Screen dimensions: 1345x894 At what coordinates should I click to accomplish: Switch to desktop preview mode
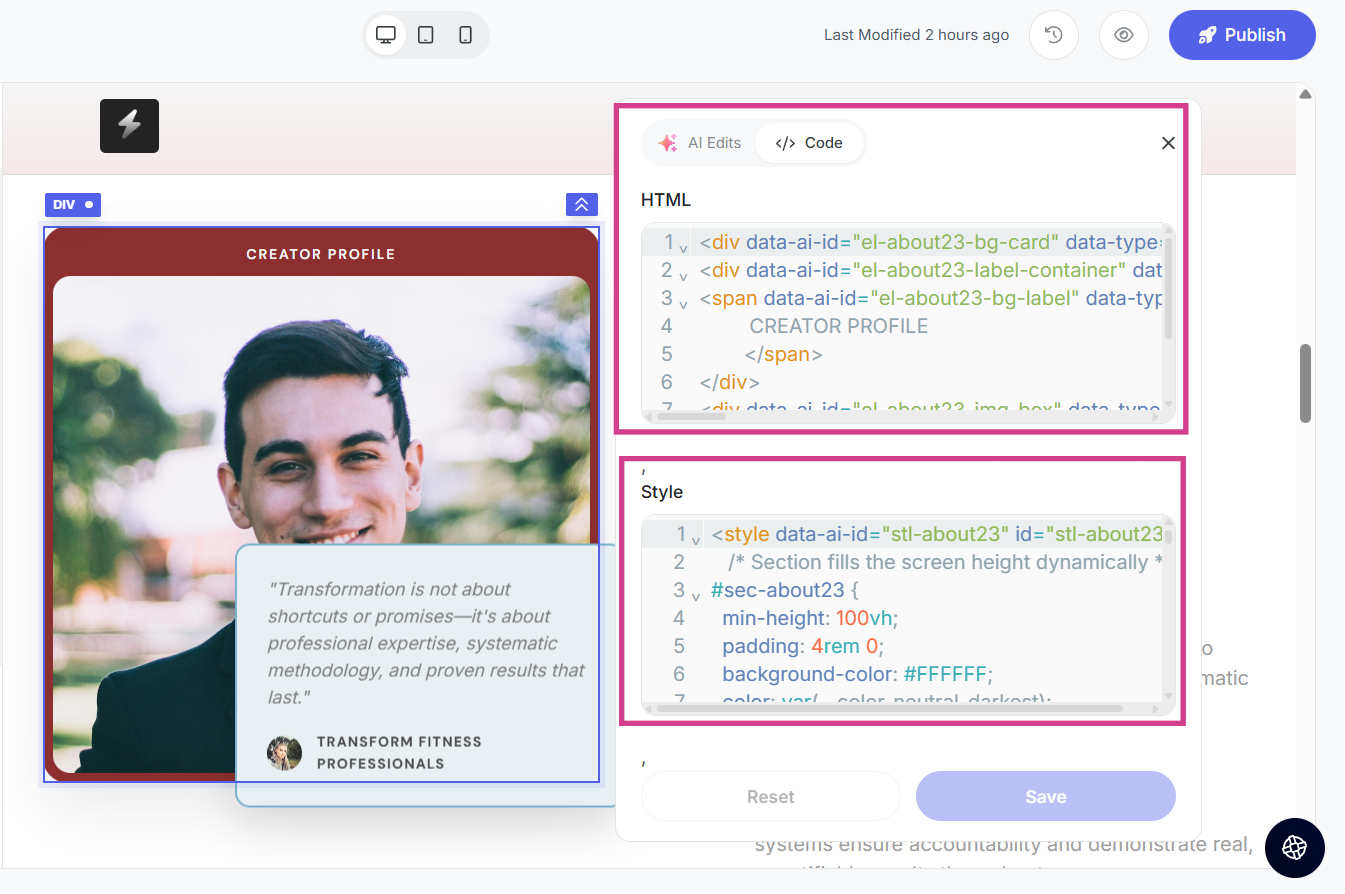pos(386,35)
